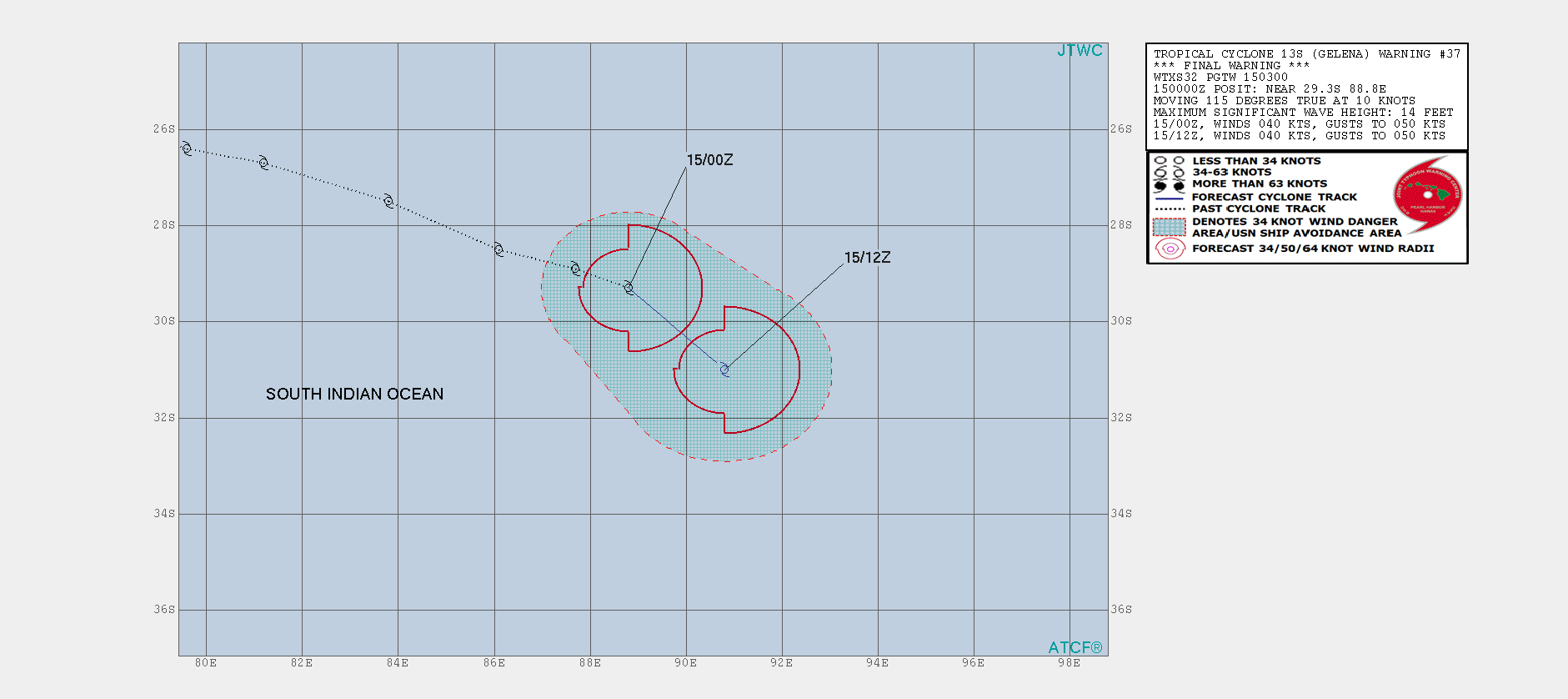Image resolution: width=1568 pixels, height=699 pixels.
Task: Click the past track symbol near 80E
Action: click(x=187, y=148)
